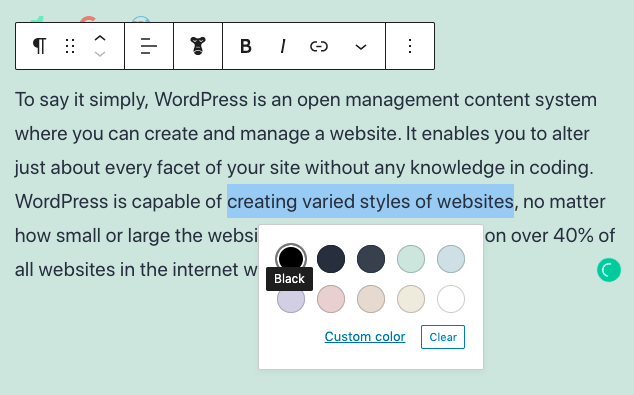This screenshot has width=634, height=395.
Task: Pick the dark navy color swatch
Action: (331, 259)
